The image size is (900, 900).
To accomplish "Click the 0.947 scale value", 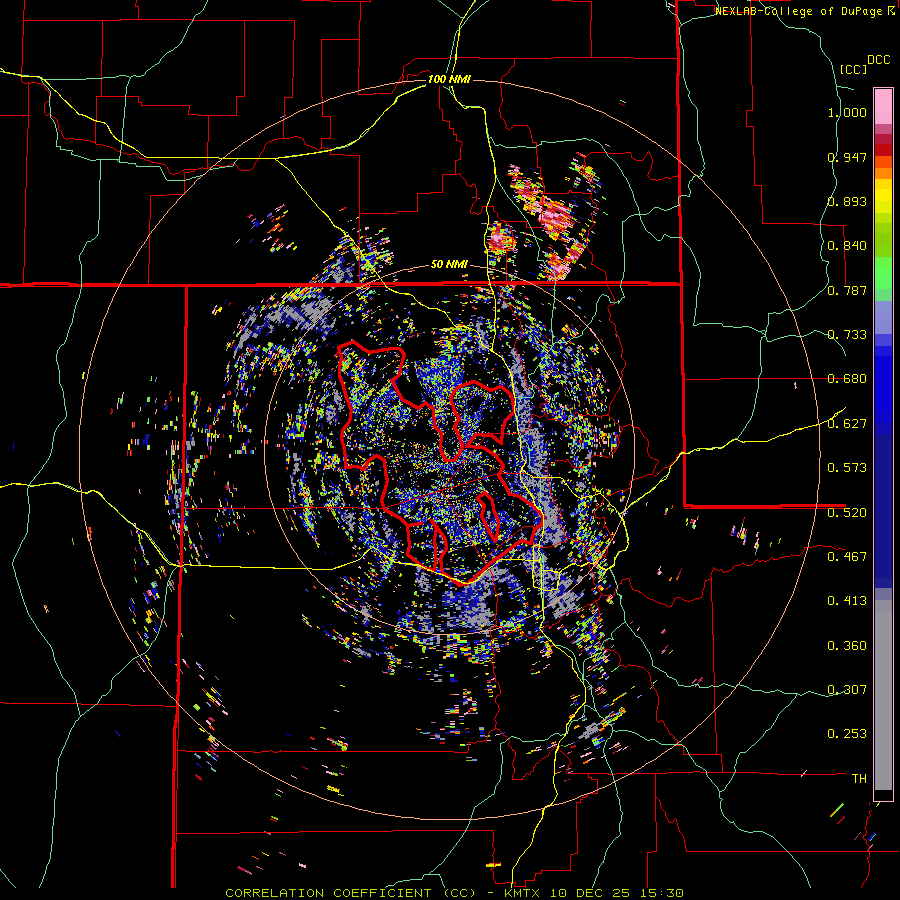I will click(x=847, y=157).
